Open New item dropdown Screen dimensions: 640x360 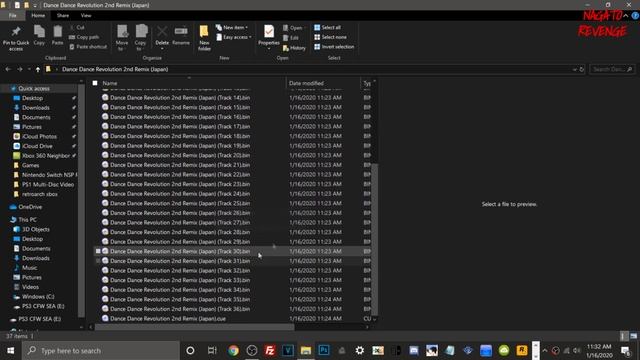point(232,27)
